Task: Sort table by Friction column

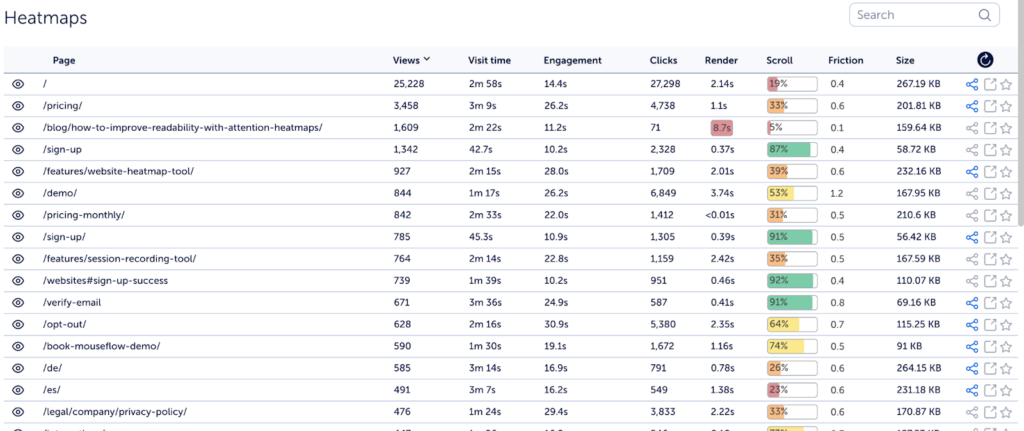Action: (846, 61)
